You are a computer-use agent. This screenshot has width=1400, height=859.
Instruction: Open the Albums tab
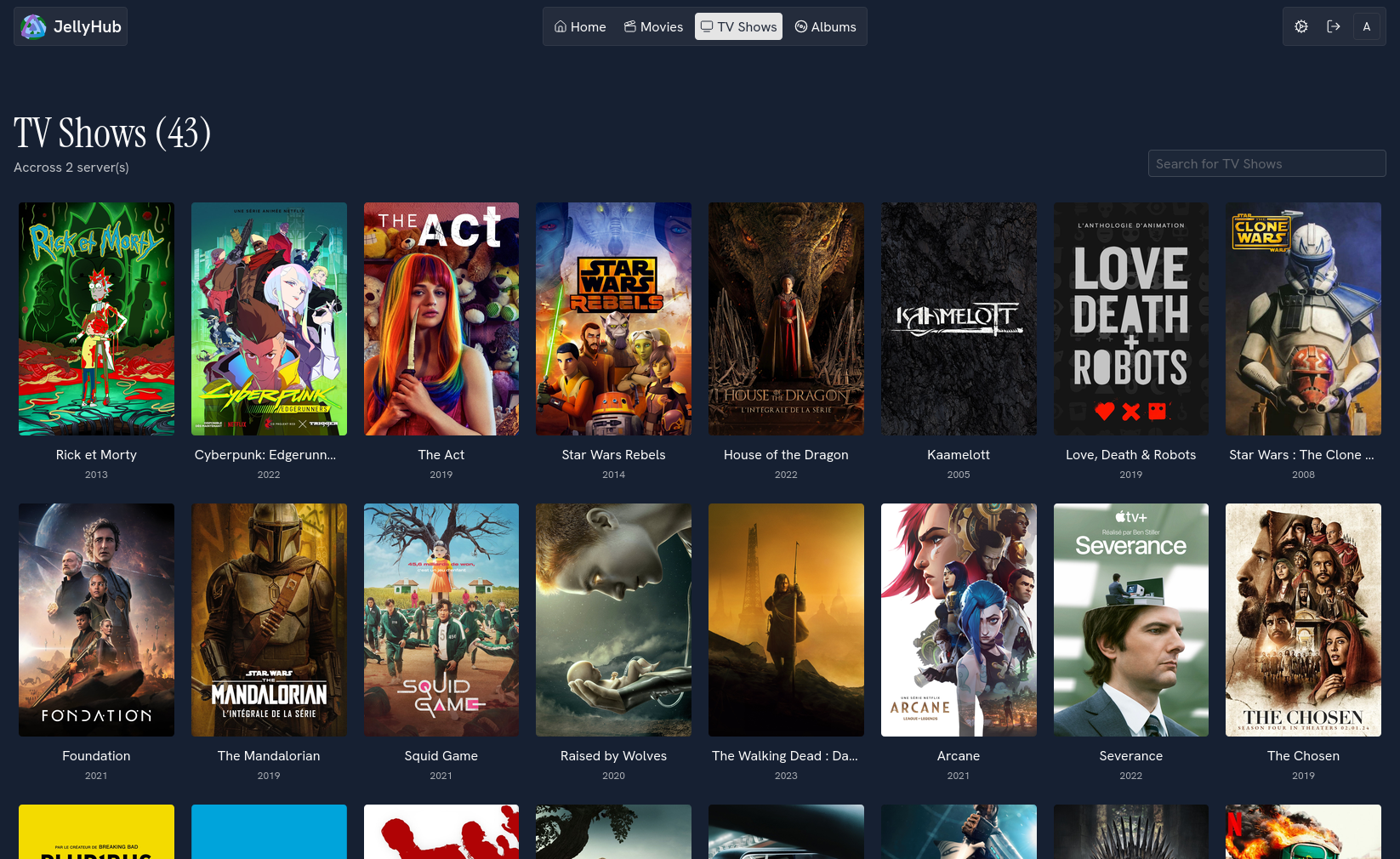point(825,26)
